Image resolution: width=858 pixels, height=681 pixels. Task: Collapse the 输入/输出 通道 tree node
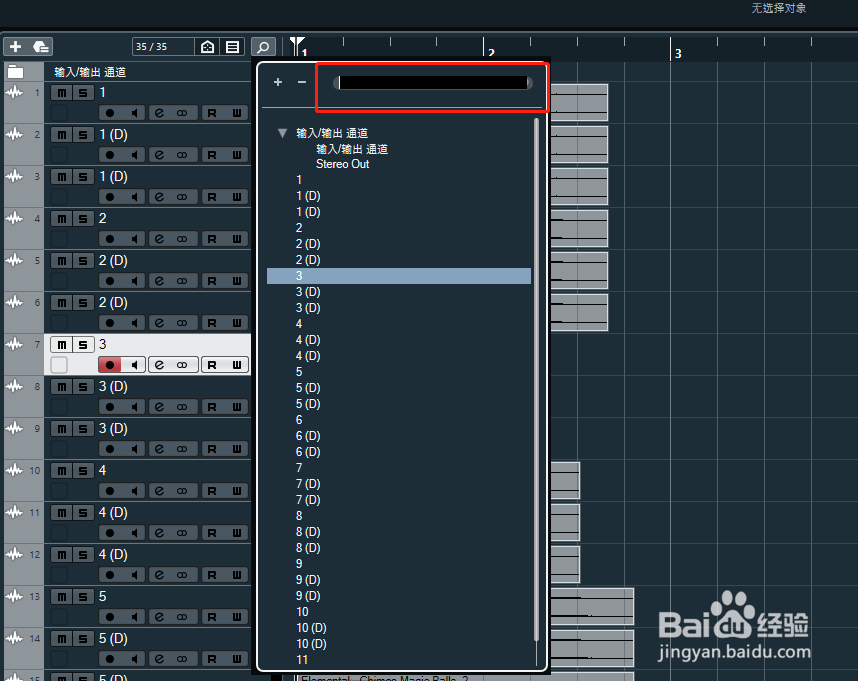(282, 133)
